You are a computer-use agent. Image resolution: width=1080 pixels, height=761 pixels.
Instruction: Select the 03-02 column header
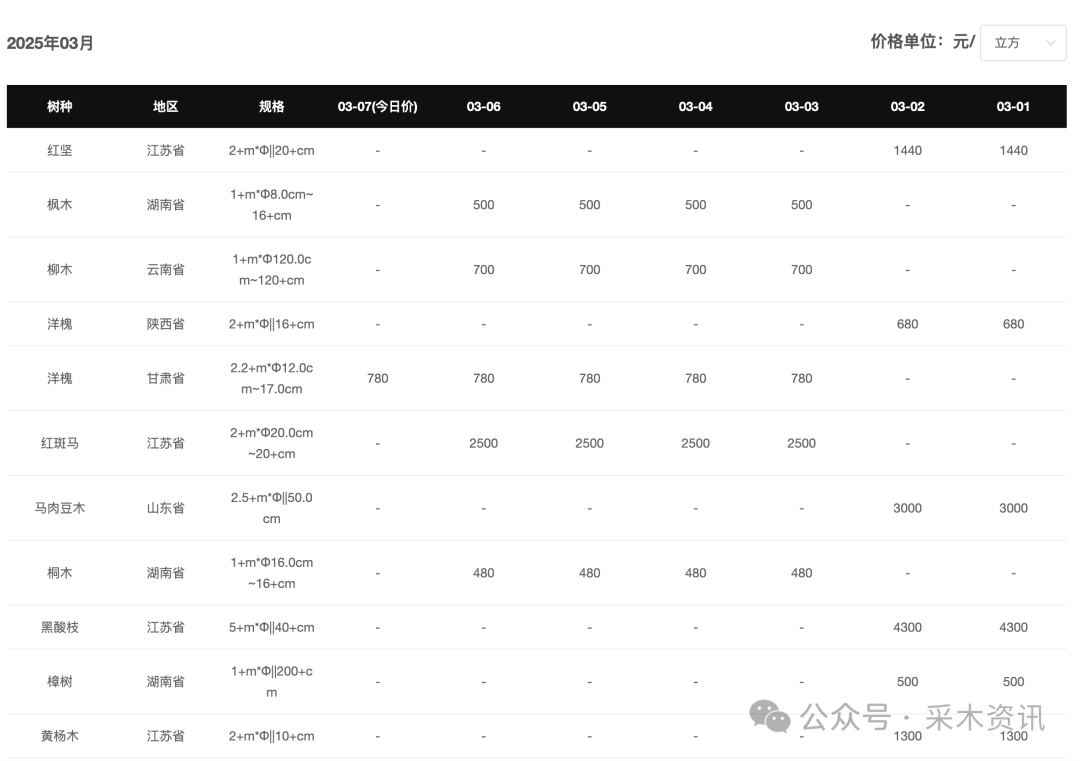coord(908,107)
